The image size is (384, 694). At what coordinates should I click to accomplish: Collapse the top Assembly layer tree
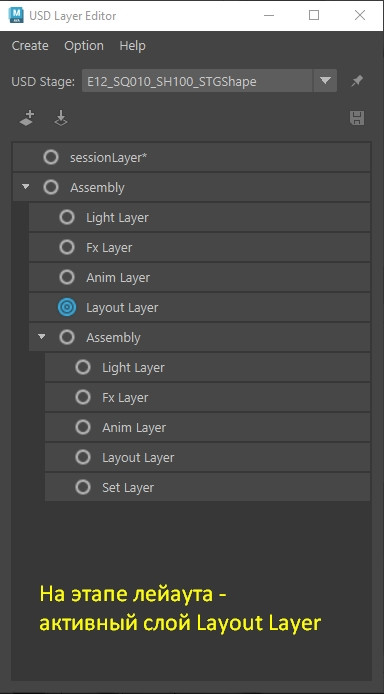(26, 187)
